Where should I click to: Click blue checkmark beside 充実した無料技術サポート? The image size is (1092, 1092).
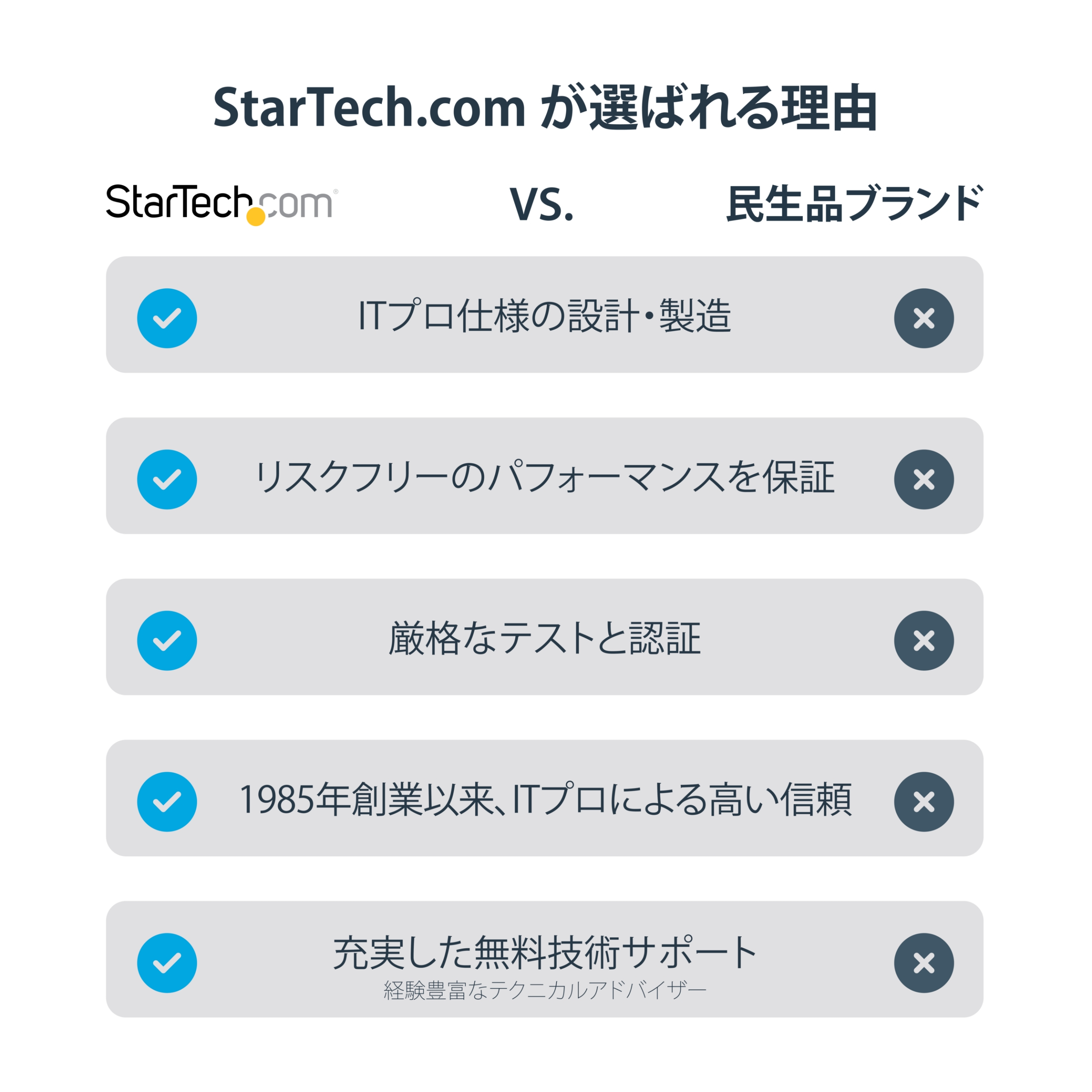point(167,963)
